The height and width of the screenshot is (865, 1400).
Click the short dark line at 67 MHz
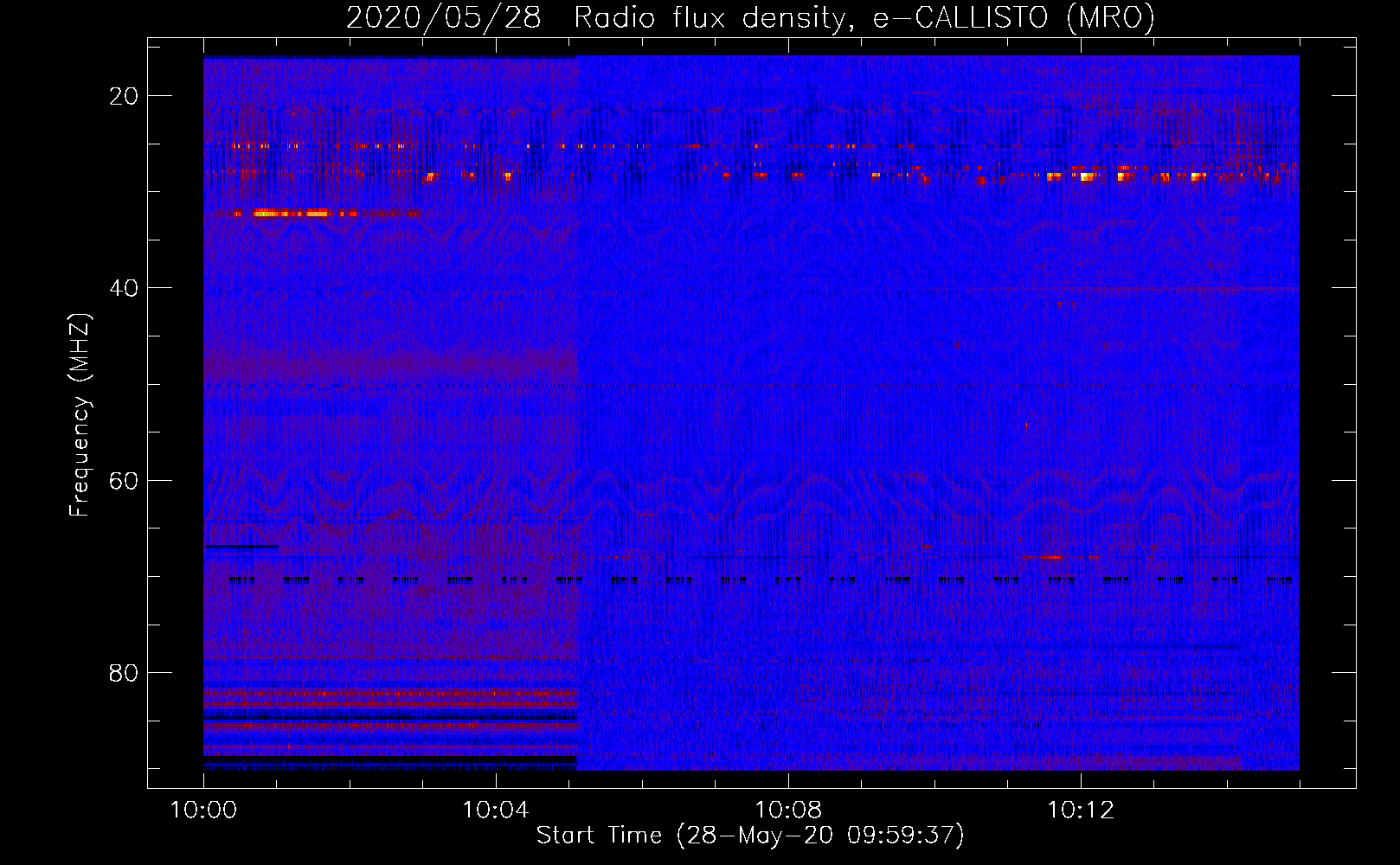[241, 547]
